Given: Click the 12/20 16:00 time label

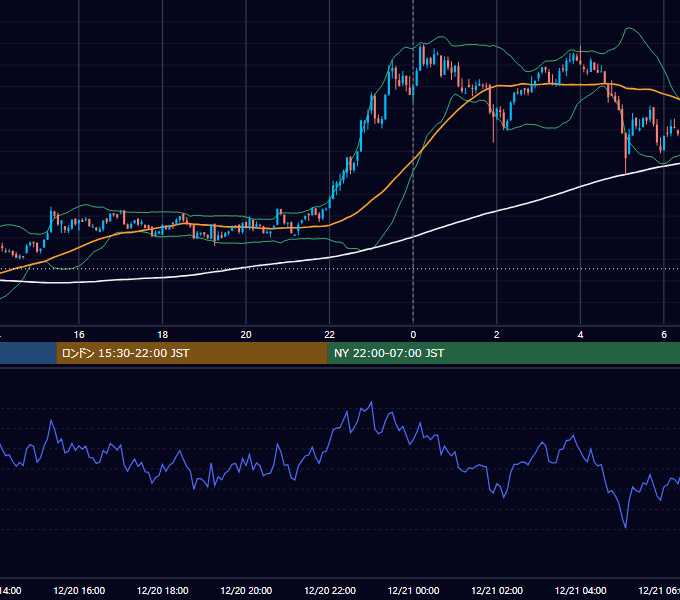Looking at the screenshot, I should [79, 590].
